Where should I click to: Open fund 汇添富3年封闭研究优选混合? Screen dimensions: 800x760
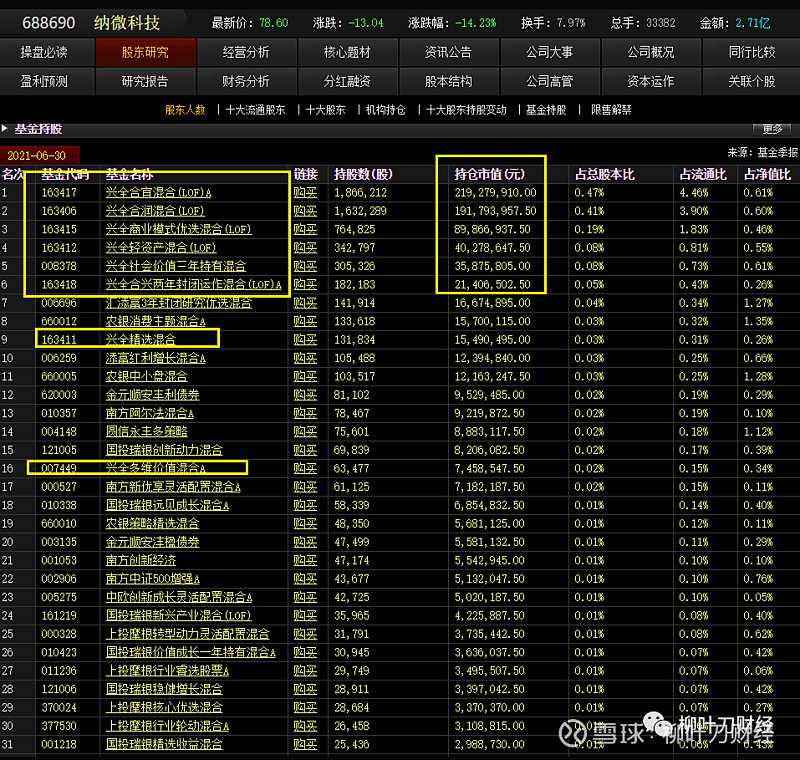coord(179,303)
